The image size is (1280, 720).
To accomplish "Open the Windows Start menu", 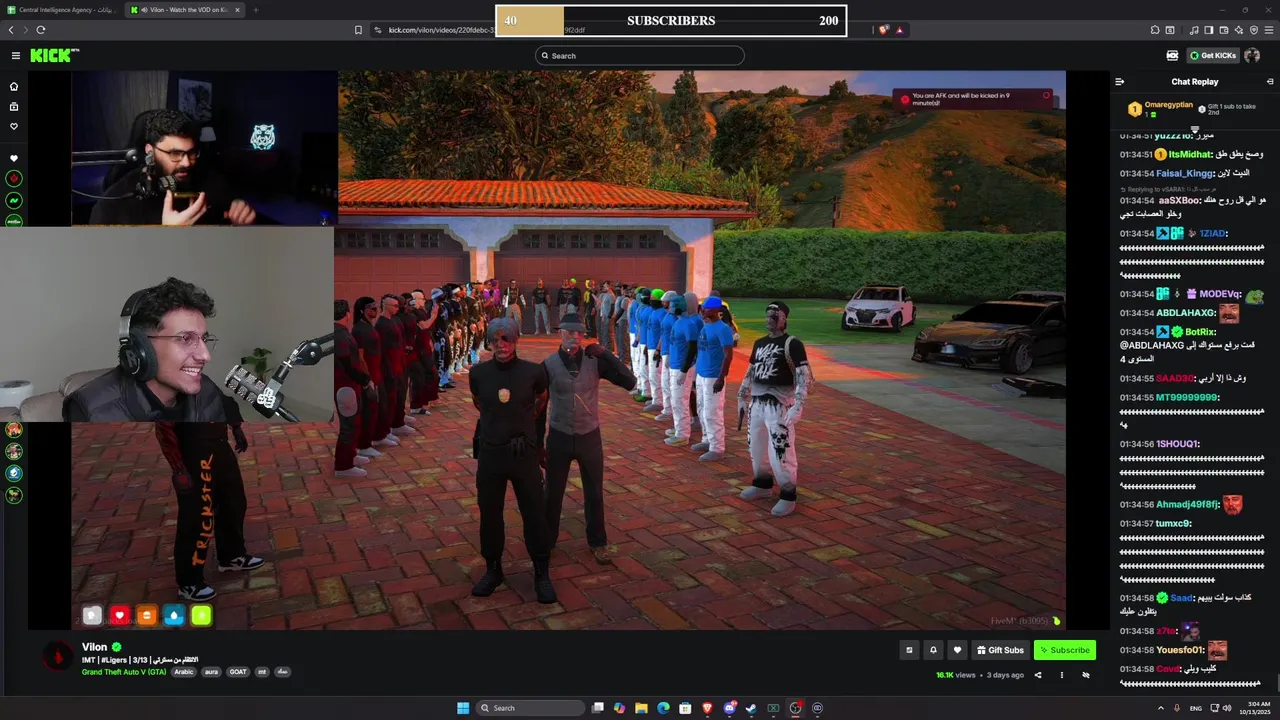I will point(463,708).
